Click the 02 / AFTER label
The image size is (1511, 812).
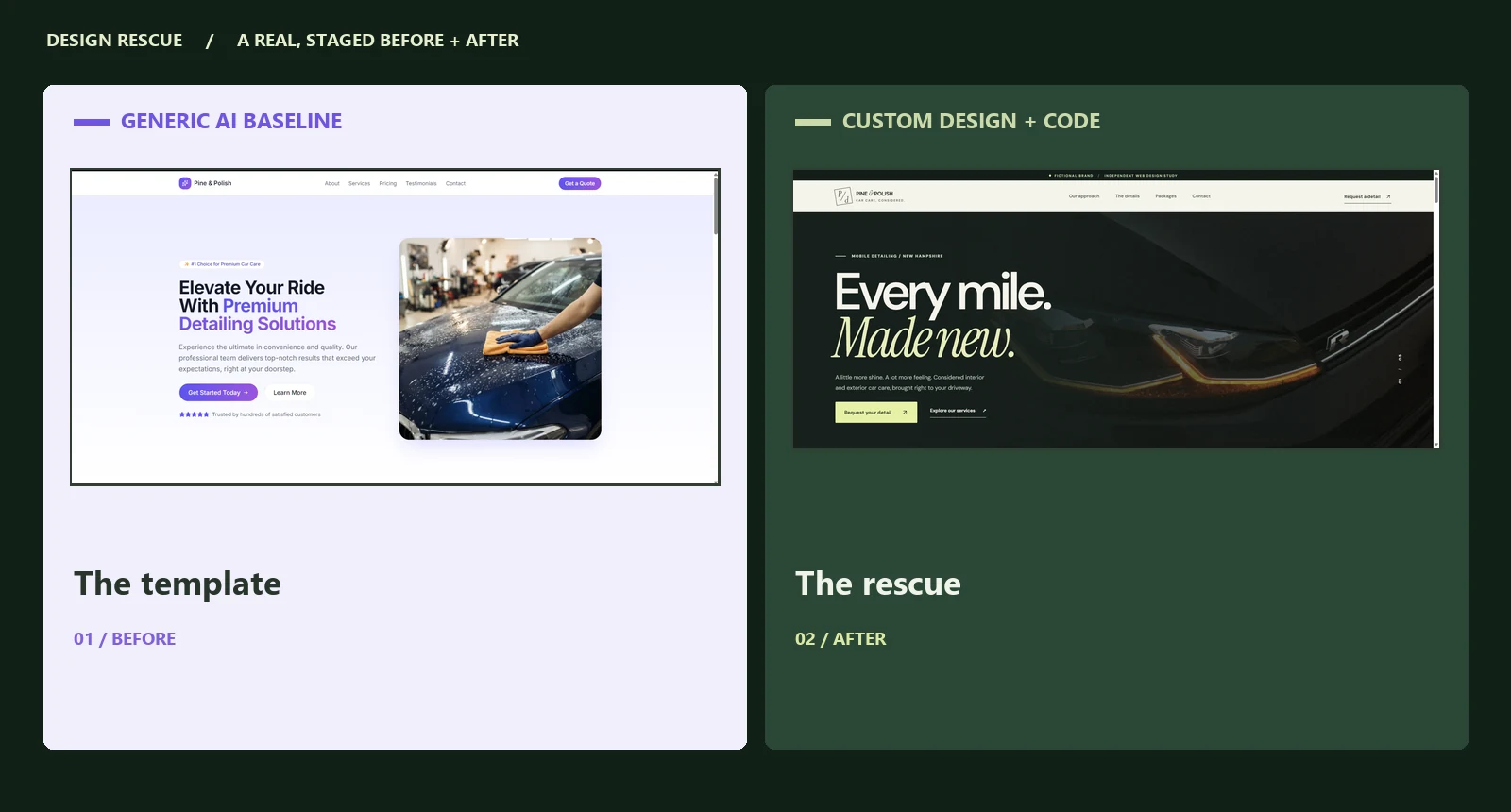pyautogui.click(x=840, y=638)
